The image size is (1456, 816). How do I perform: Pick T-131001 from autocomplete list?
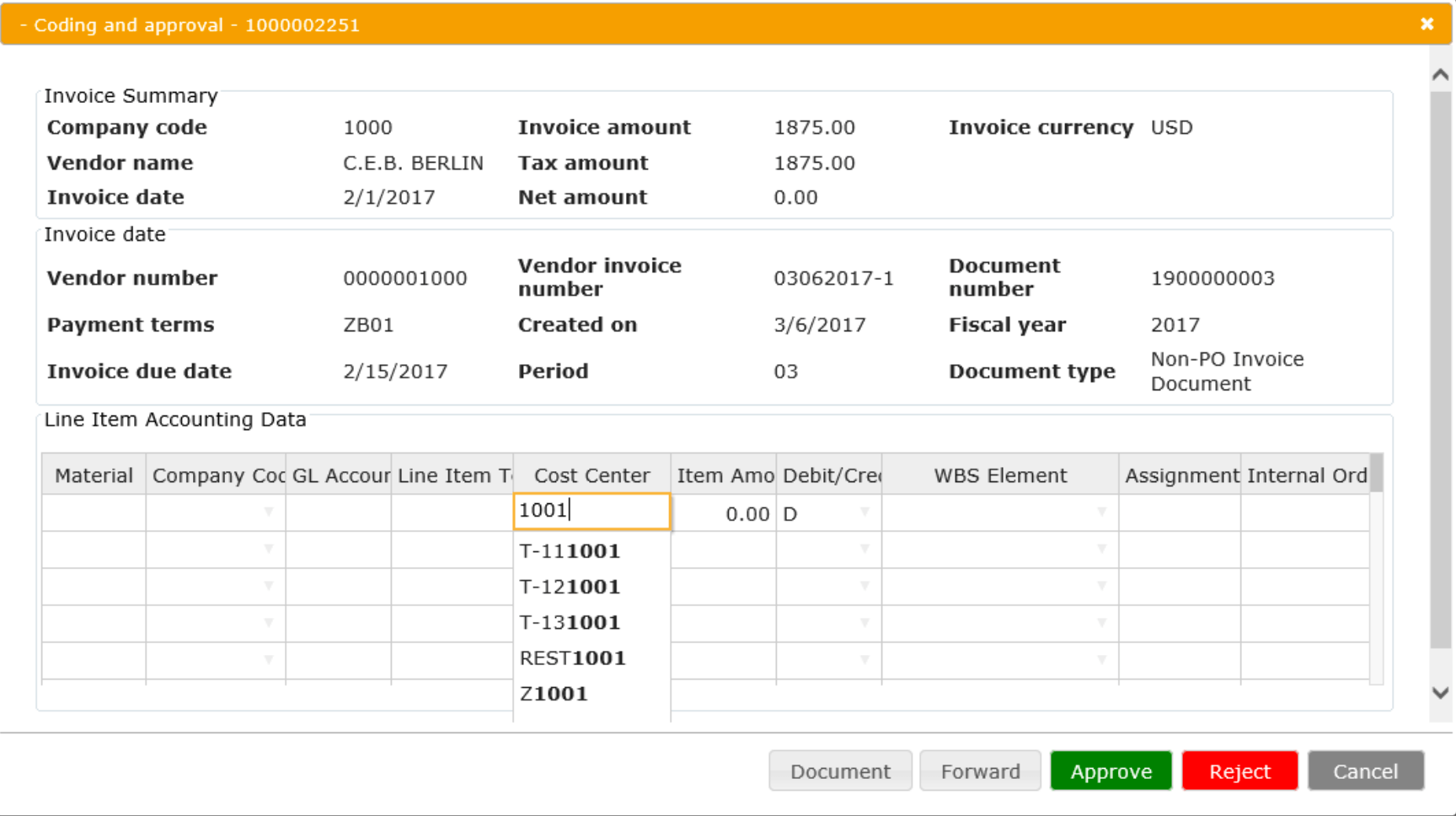(570, 623)
